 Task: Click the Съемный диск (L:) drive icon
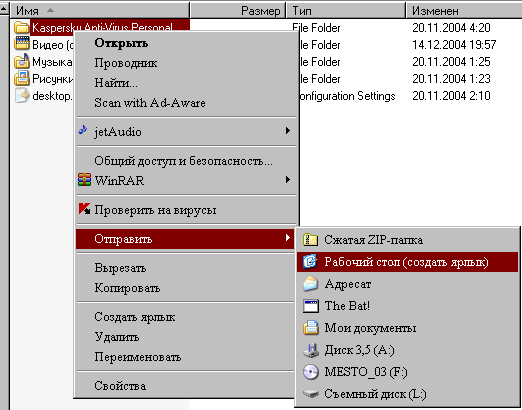point(311,394)
